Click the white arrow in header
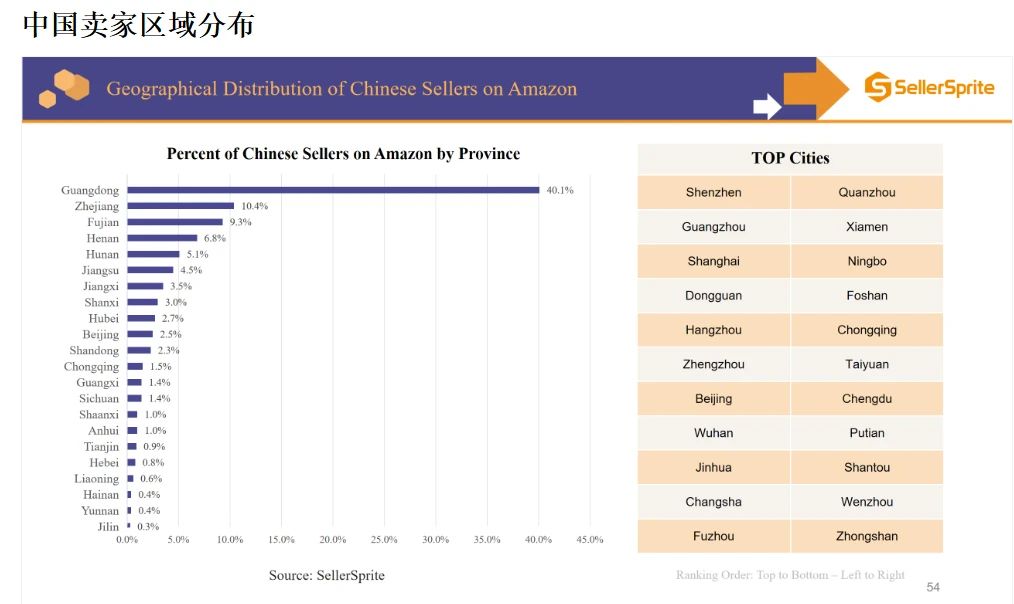This screenshot has width=1014, height=604. 766,105
